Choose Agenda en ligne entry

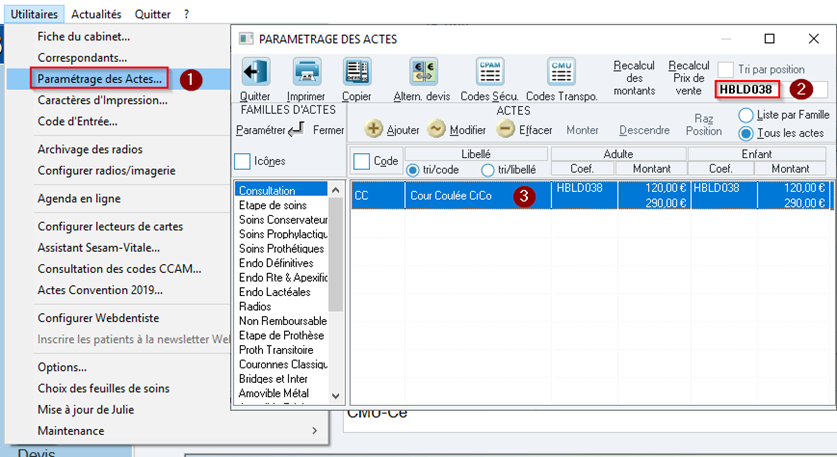[79, 199]
